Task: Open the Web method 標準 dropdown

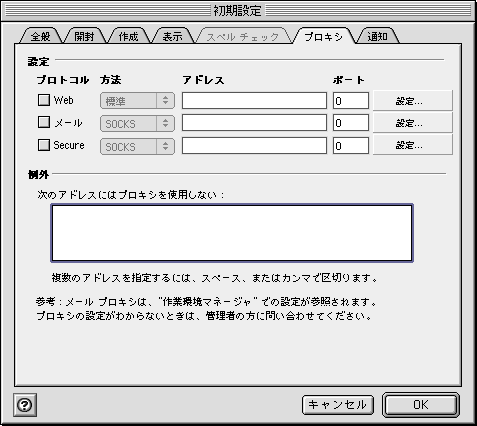Action: [x=137, y=101]
